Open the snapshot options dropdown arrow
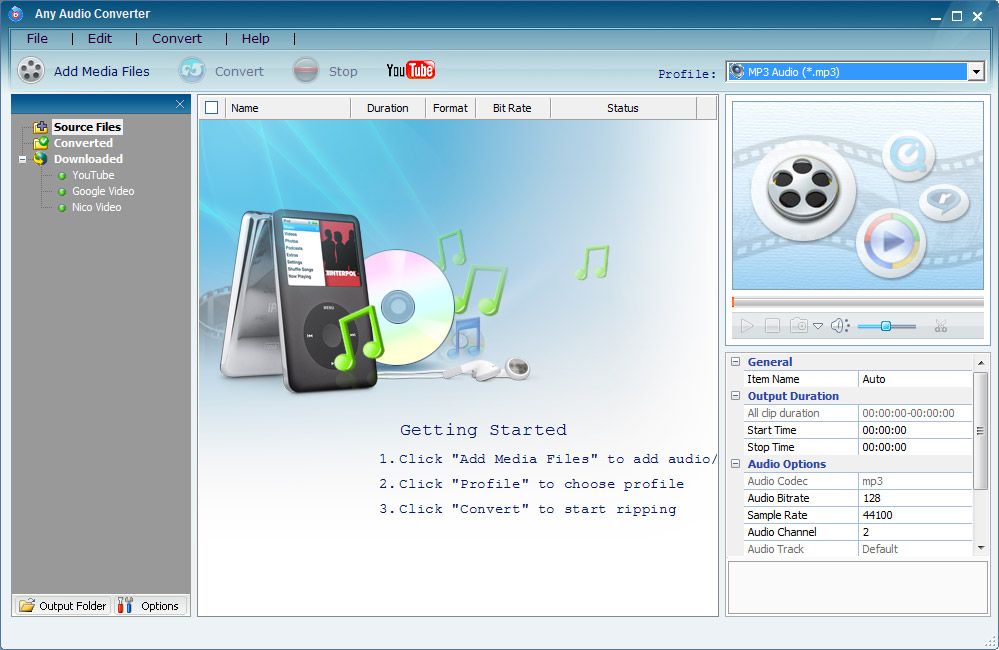The height and width of the screenshot is (650, 999). pos(818,326)
